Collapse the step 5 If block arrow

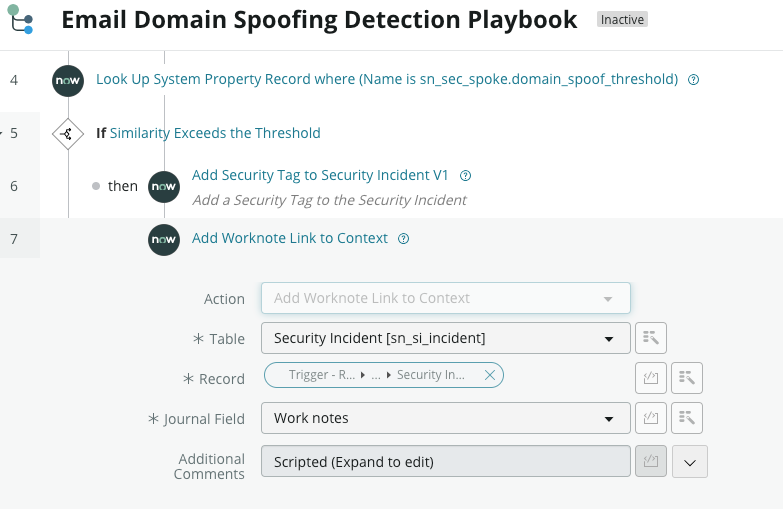coord(1,133)
